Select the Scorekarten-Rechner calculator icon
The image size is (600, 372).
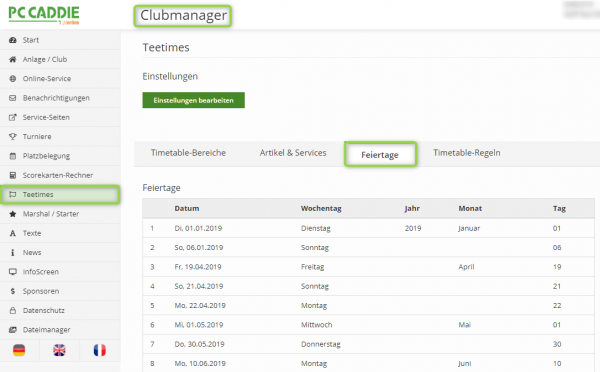pyautogui.click(x=13, y=175)
